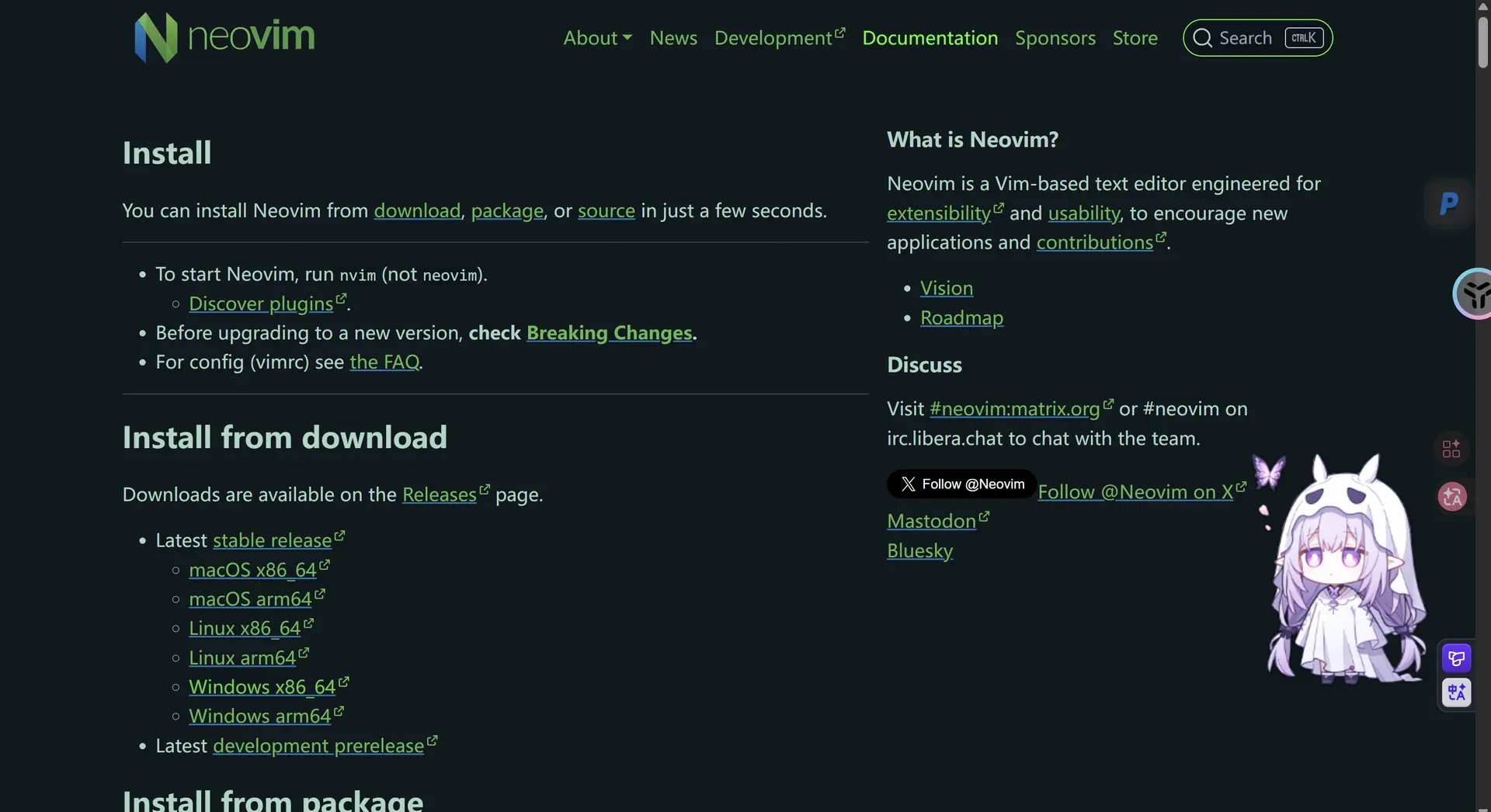Open the Breaking Changes link
This screenshot has height=812, width=1491.
pos(609,333)
